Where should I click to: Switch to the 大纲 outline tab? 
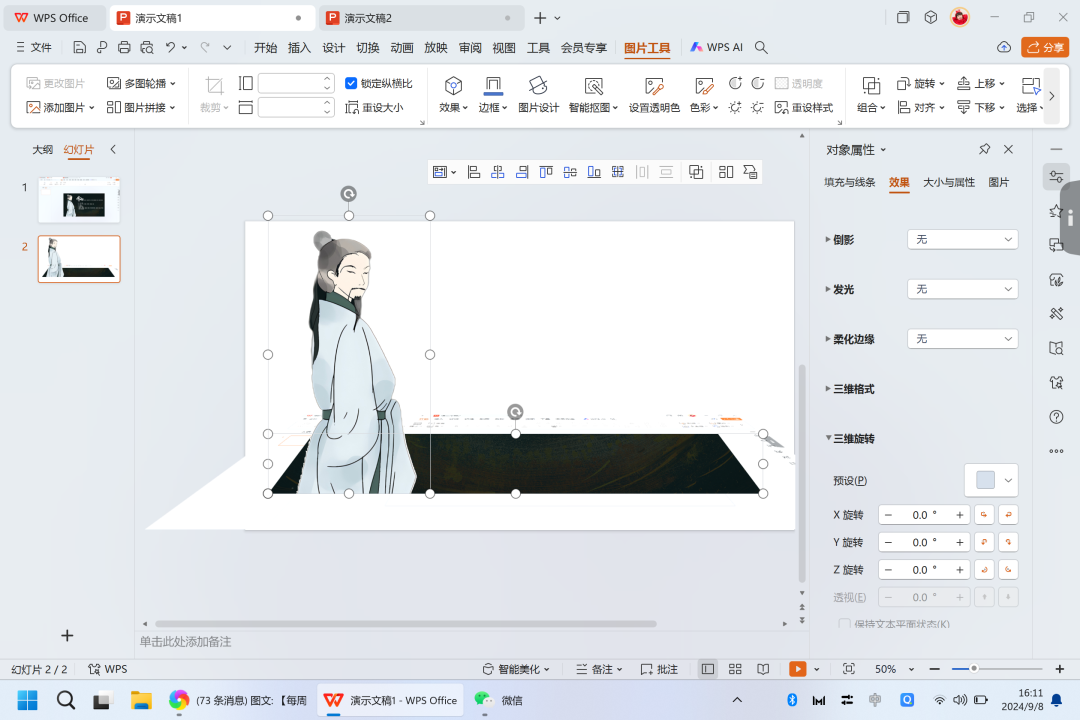click(43, 150)
